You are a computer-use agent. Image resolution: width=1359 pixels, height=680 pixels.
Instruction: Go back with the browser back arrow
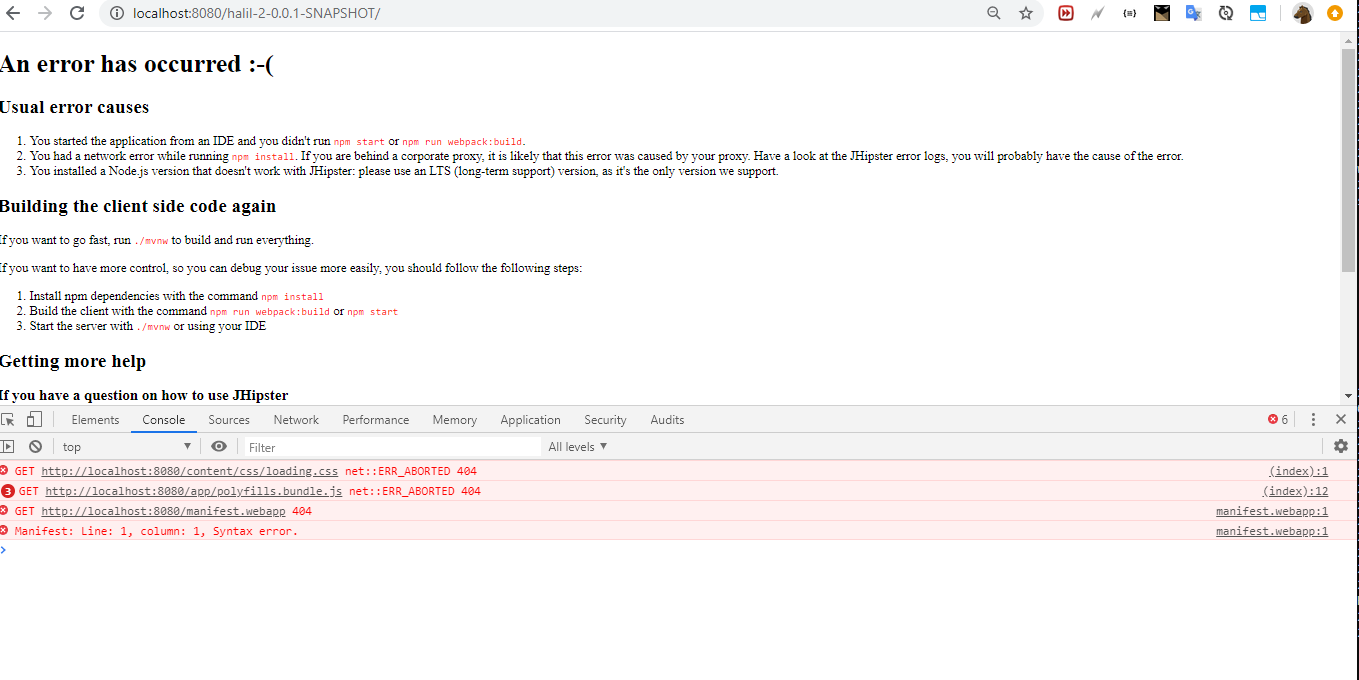pos(13,13)
